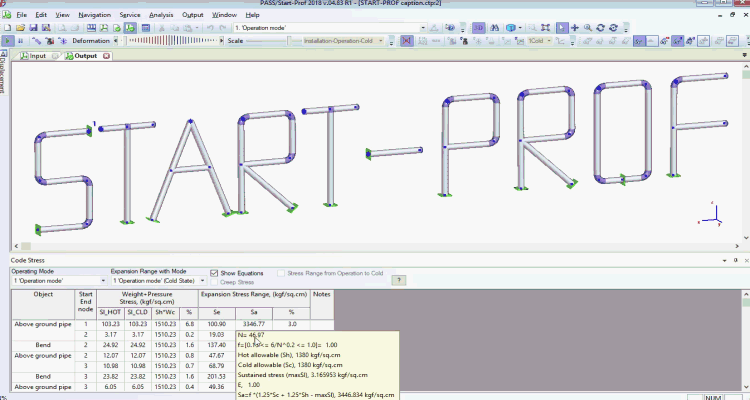
Task: Pin the Code Stress panel
Action: 736,260
